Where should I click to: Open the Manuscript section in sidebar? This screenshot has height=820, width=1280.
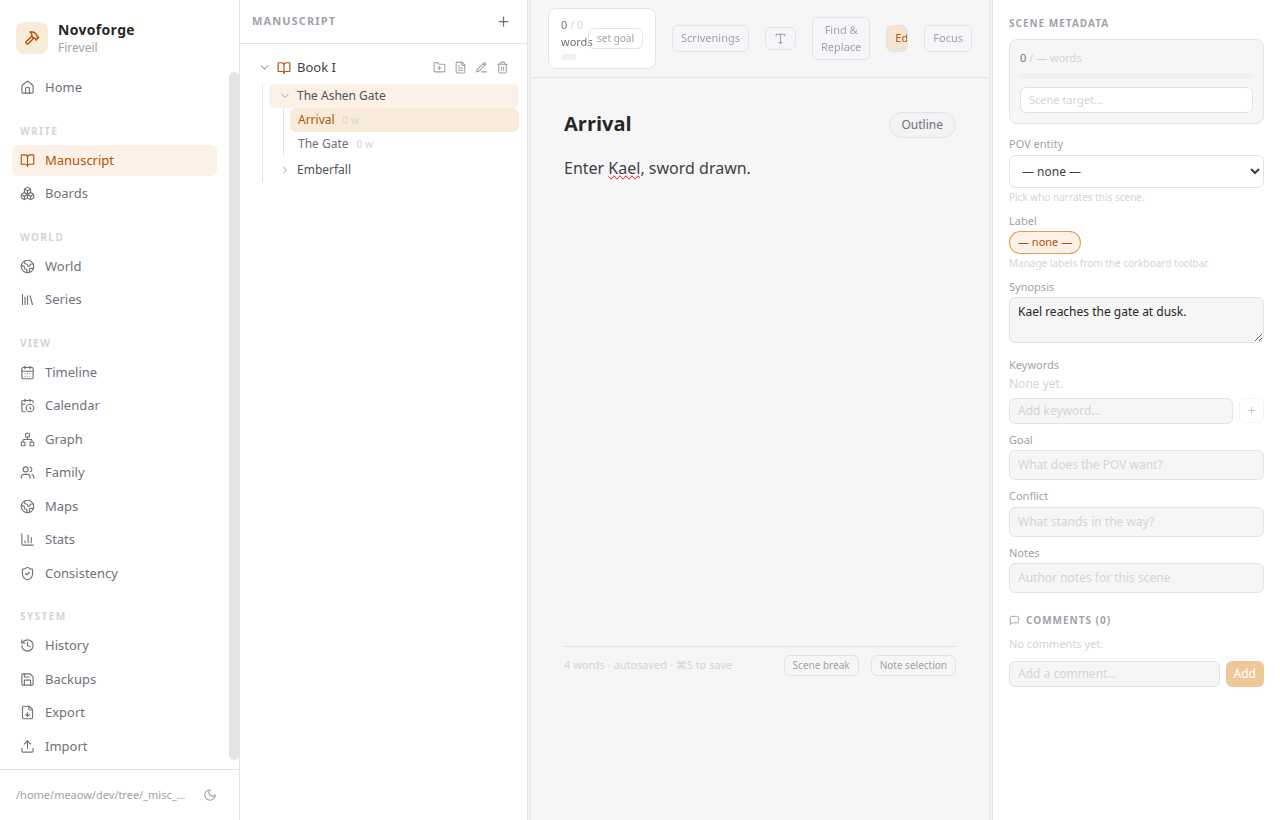click(114, 160)
